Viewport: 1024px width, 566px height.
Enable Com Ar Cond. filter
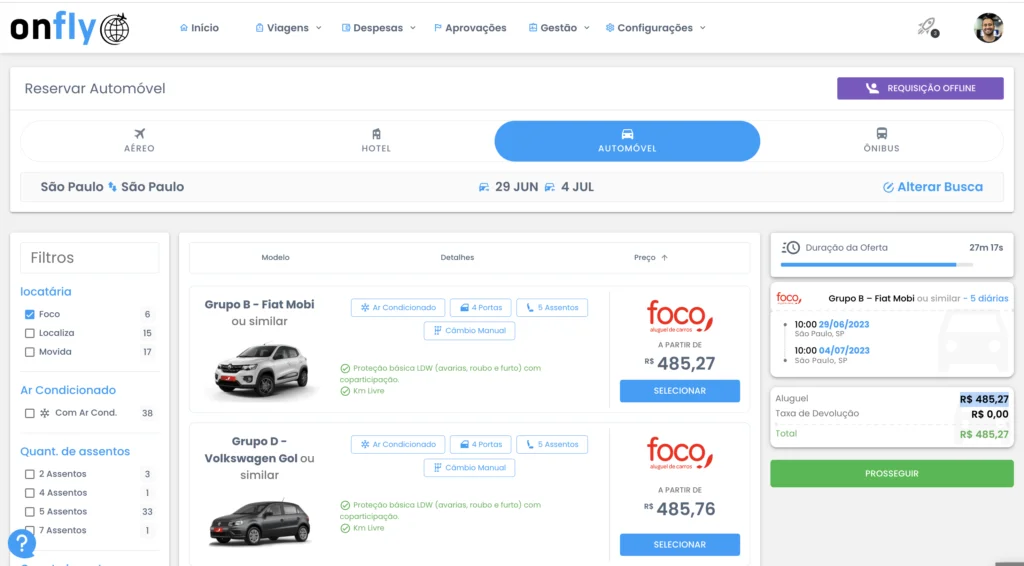29,413
